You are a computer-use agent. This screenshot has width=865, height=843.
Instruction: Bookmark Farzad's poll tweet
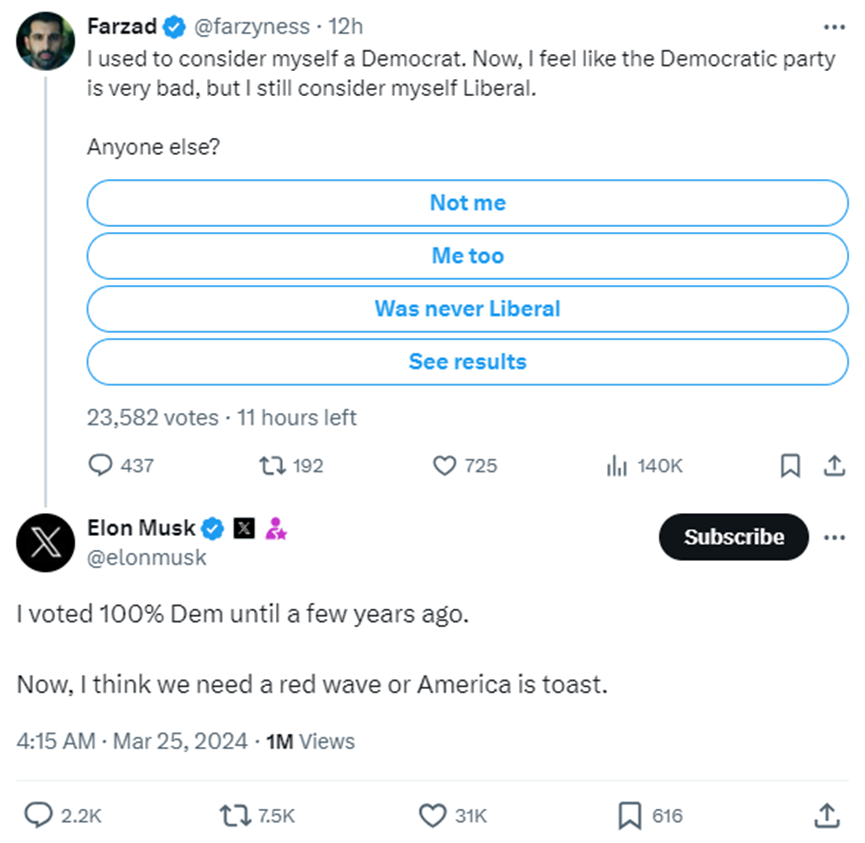point(789,465)
